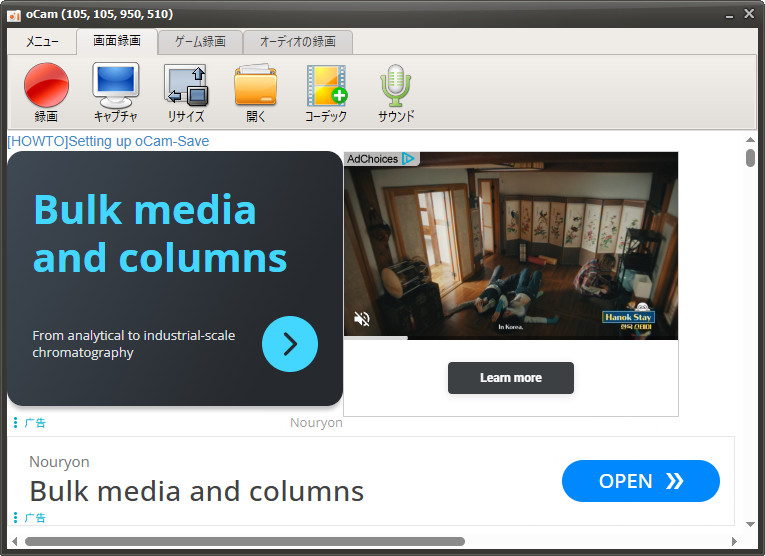This screenshot has height=556, width=765.
Task: Open the コーデック codec settings
Action: 326,92
